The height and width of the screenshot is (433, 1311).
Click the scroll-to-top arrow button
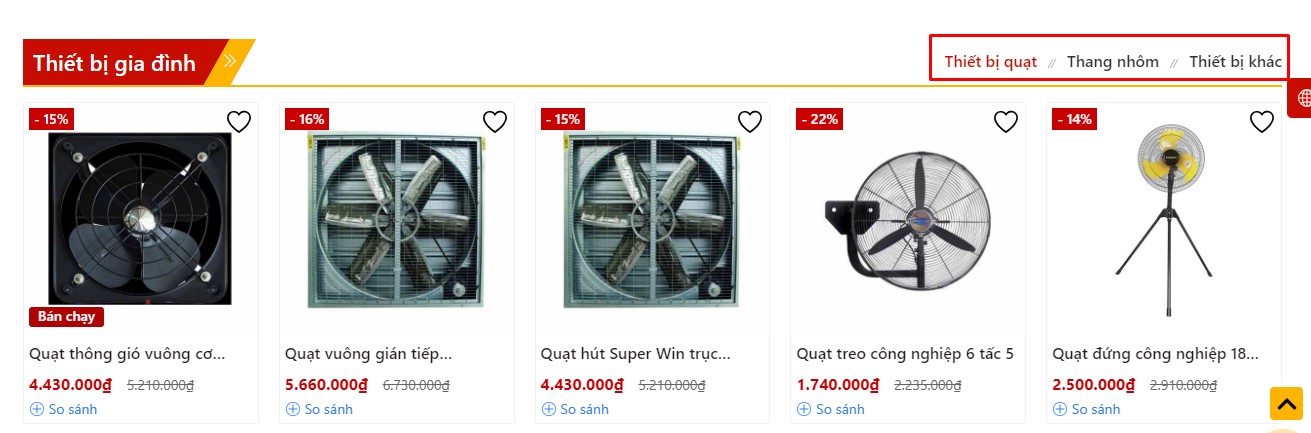click(1286, 403)
